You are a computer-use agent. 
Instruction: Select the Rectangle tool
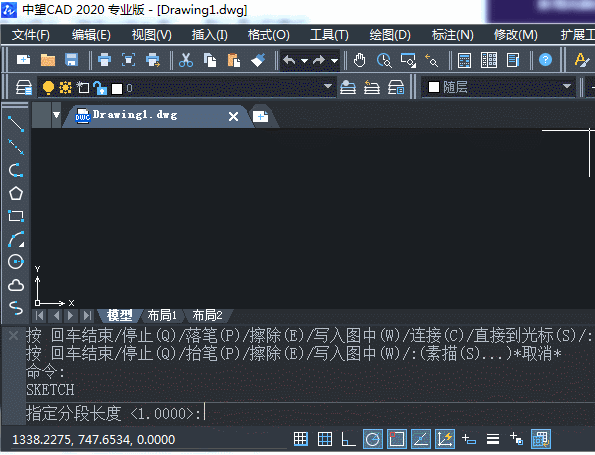[16, 216]
